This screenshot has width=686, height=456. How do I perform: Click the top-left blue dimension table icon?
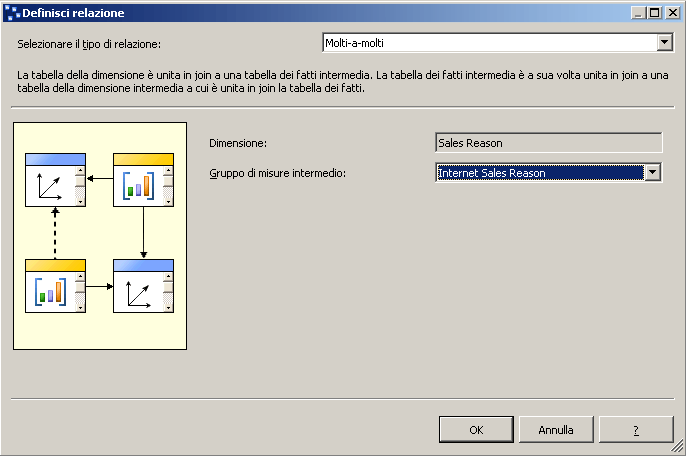(x=56, y=180)
